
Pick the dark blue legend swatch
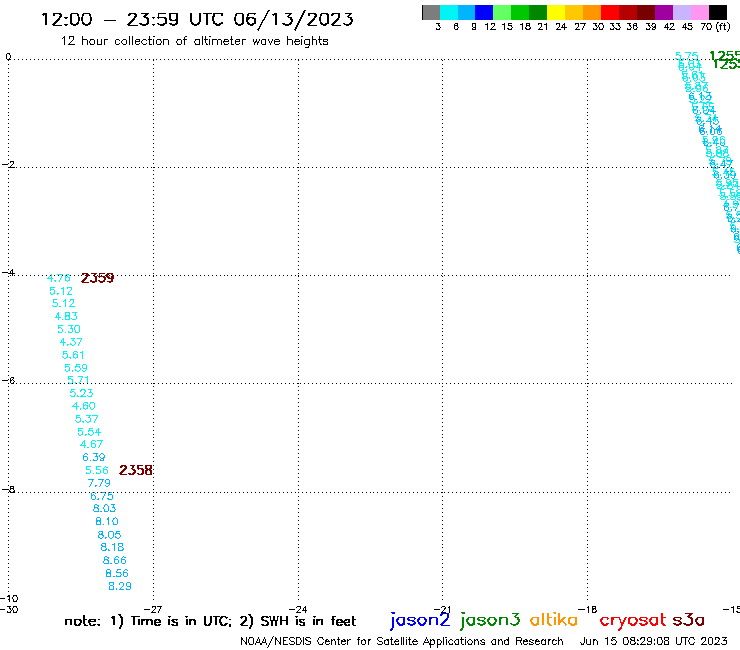click(484, 12)
